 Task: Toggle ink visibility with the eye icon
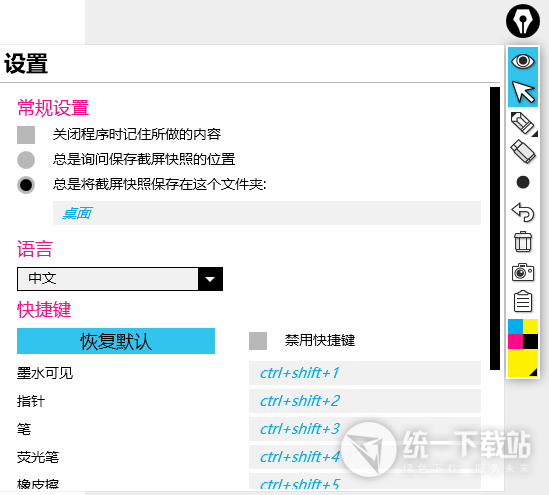[x=523, y=61]
